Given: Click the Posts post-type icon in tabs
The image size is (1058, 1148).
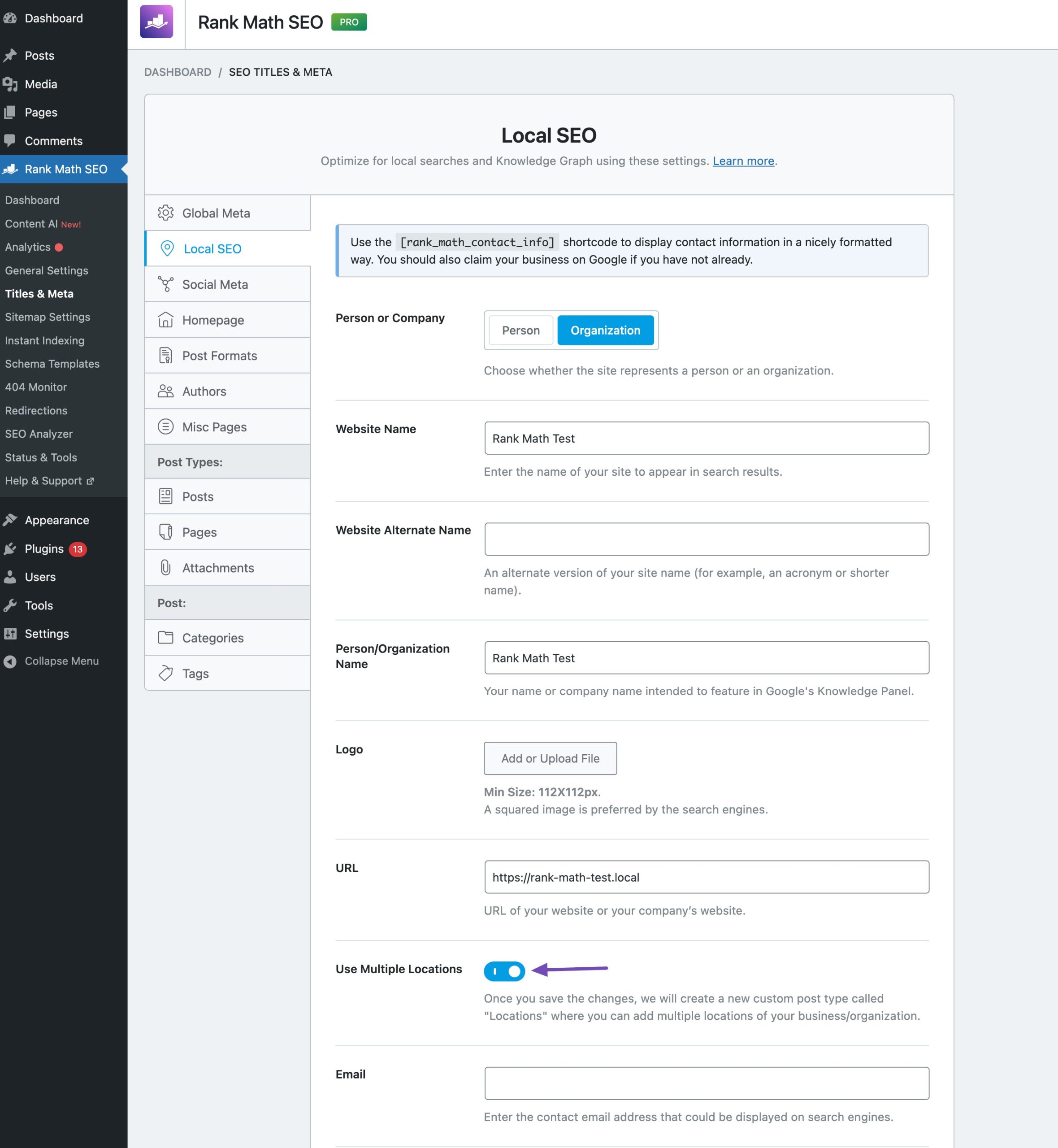Looking at the screenshot, I should click(165, 496).
